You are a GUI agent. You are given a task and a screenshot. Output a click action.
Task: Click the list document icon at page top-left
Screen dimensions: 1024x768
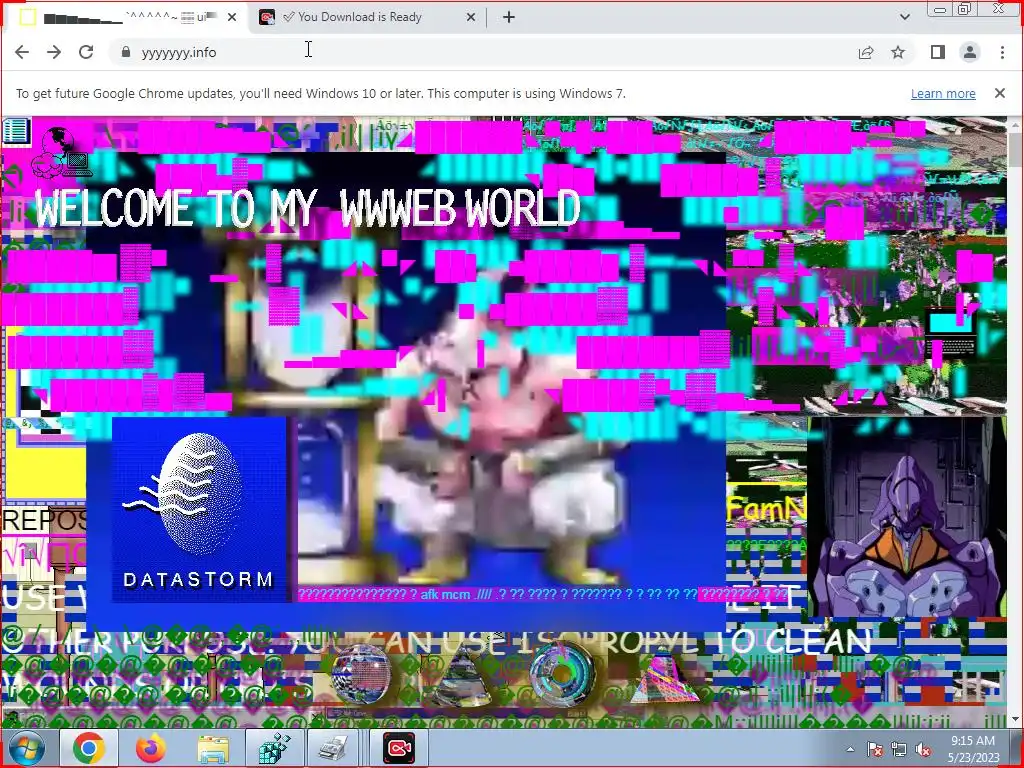(16, 131)
